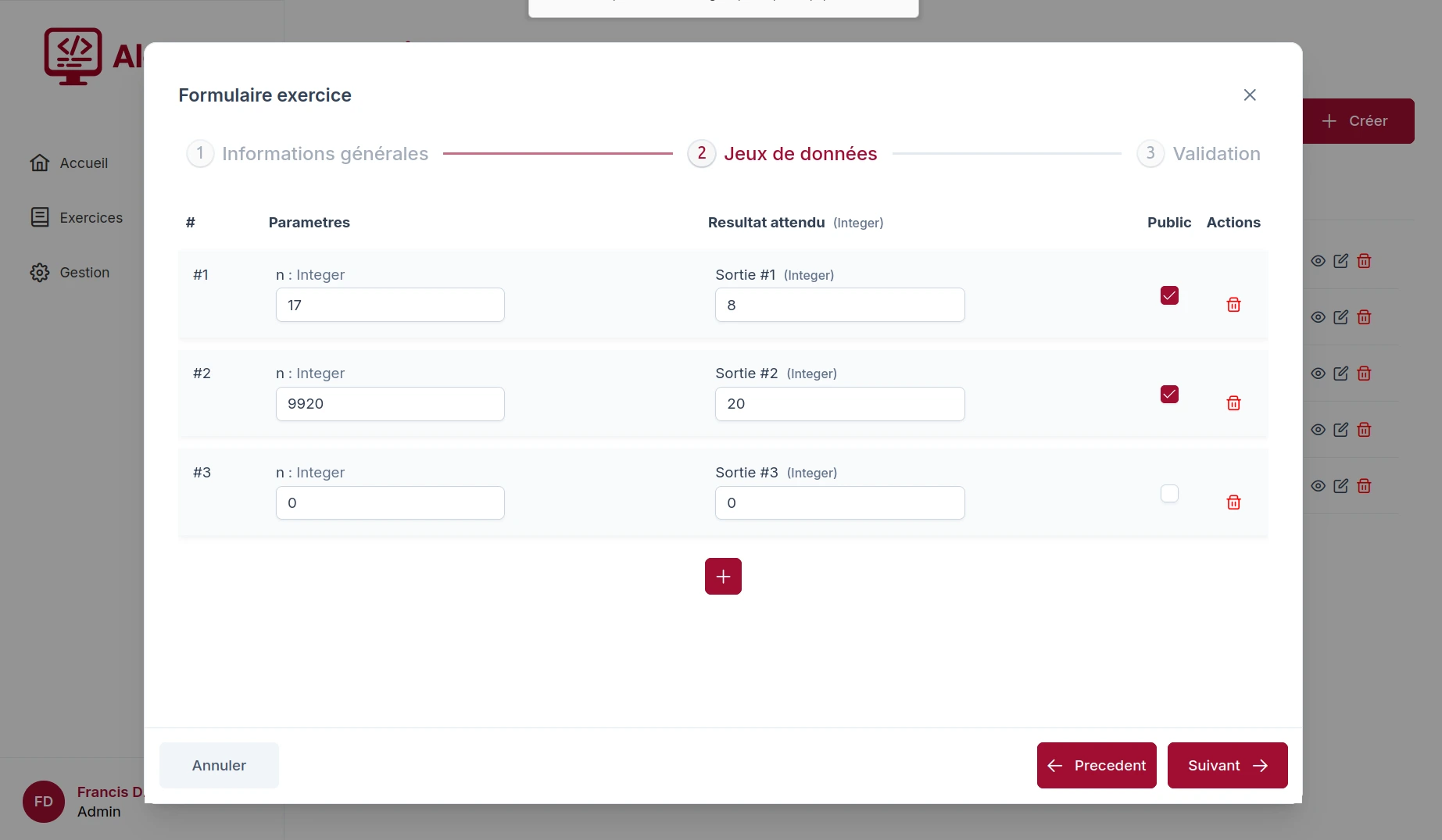Delete the last exercise in background list
Screen dimensions: 1442x840
[1364, 486]
